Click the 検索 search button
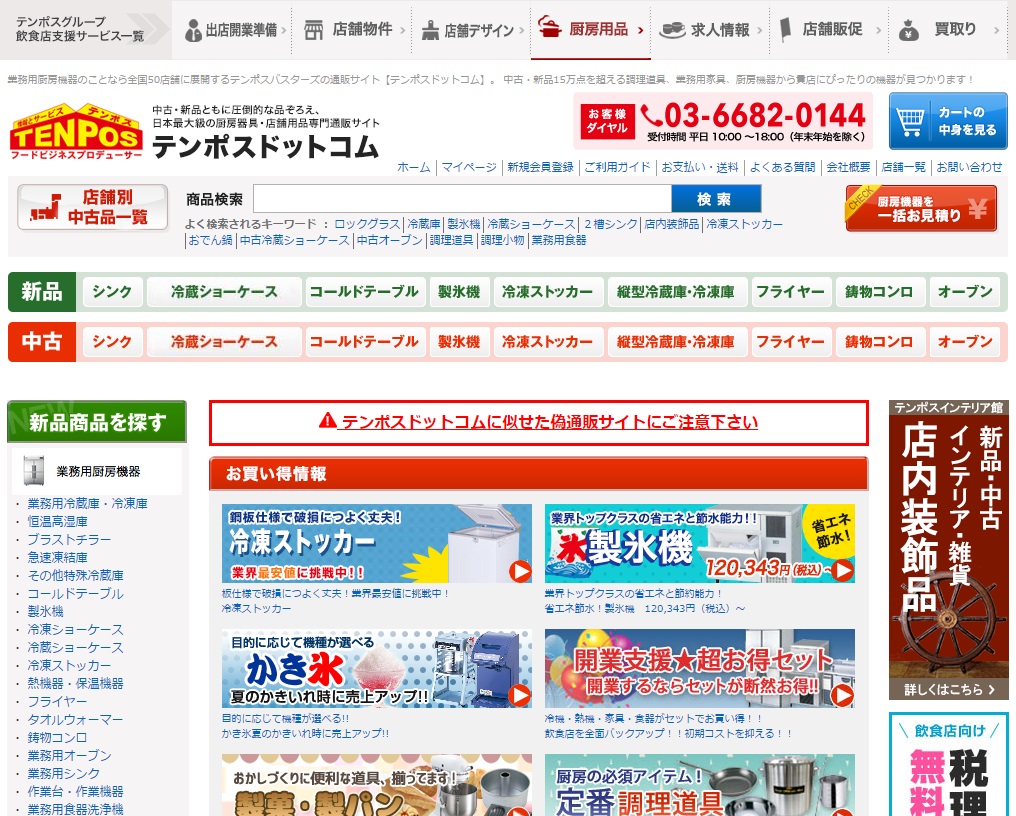 coord(716,199)
